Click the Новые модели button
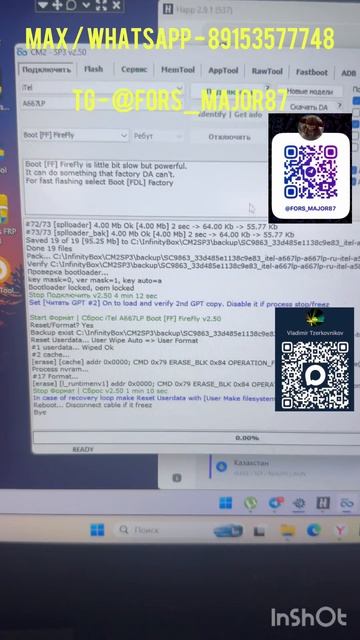 [x=310, y=92]
